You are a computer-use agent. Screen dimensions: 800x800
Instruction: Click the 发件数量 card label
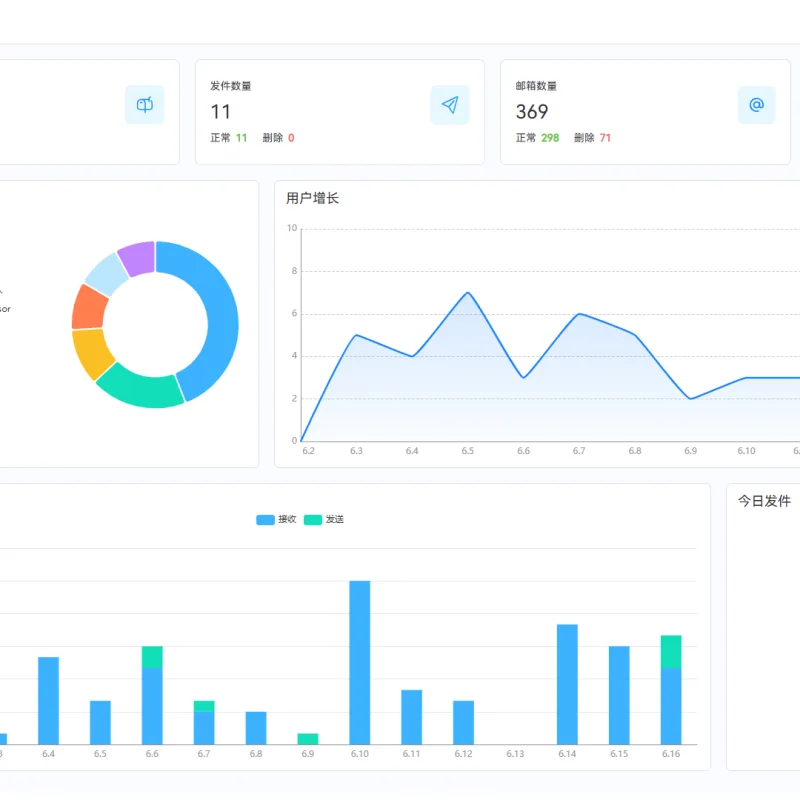[231, 86]
